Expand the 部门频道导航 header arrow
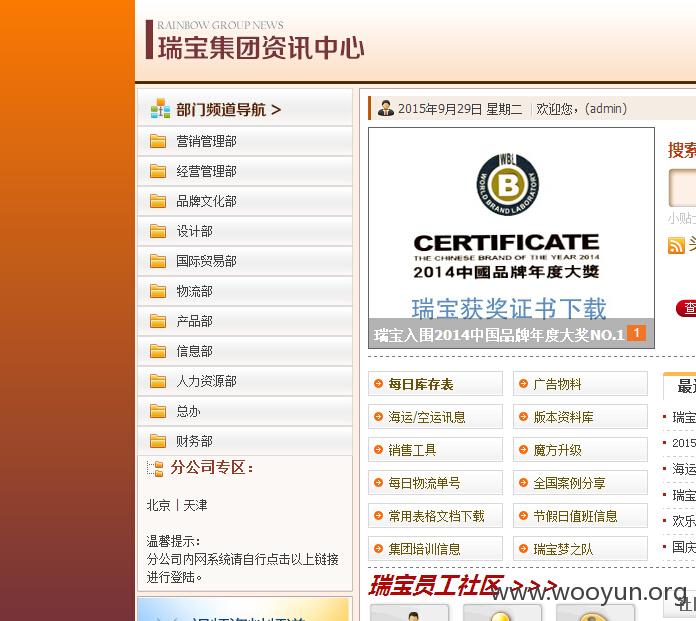696x621 pixels. [276, 109]
